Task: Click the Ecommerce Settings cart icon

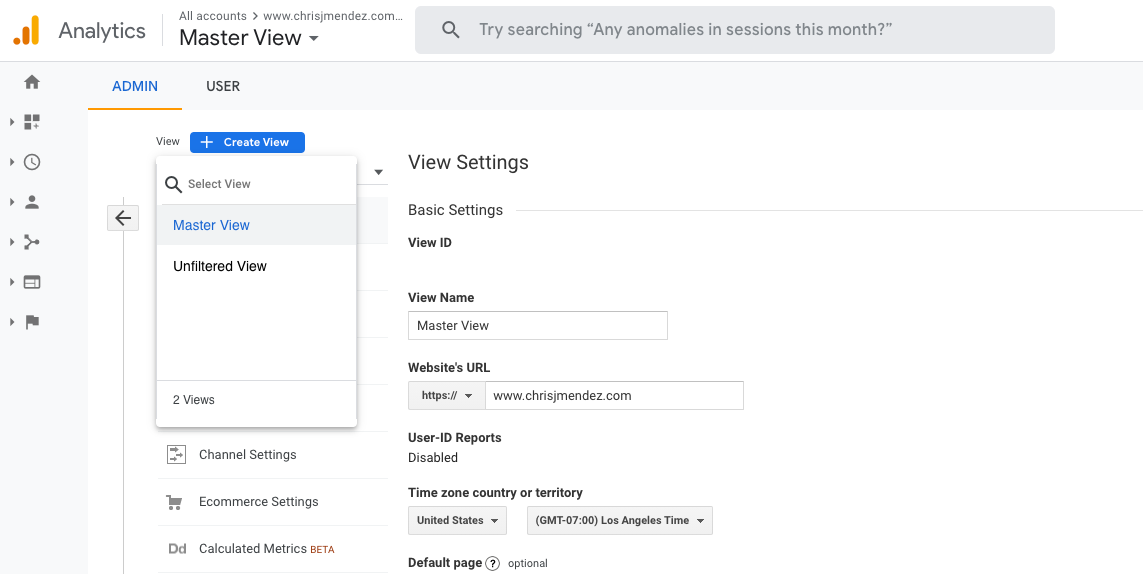Action: tap(174, 502)
